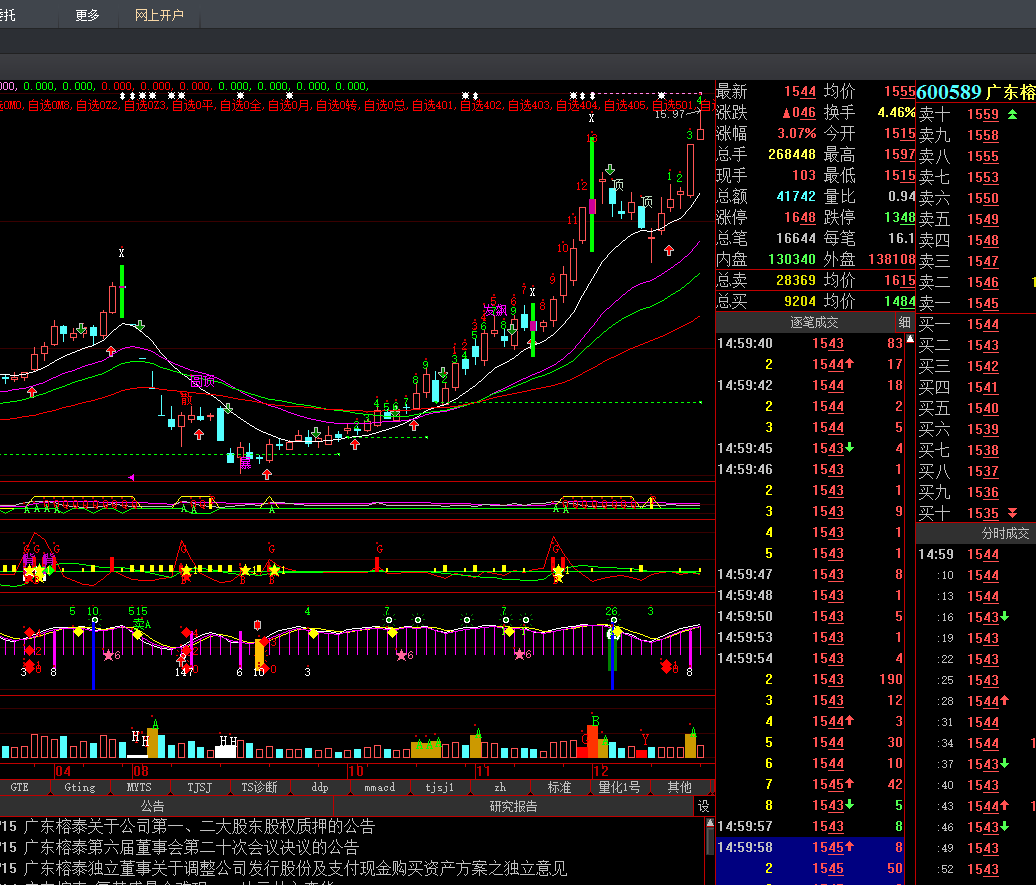Click the 逐笔成交 panel header
Image resolution: width=1036 pixels, height=885 pixels.
tap(814, 323)
